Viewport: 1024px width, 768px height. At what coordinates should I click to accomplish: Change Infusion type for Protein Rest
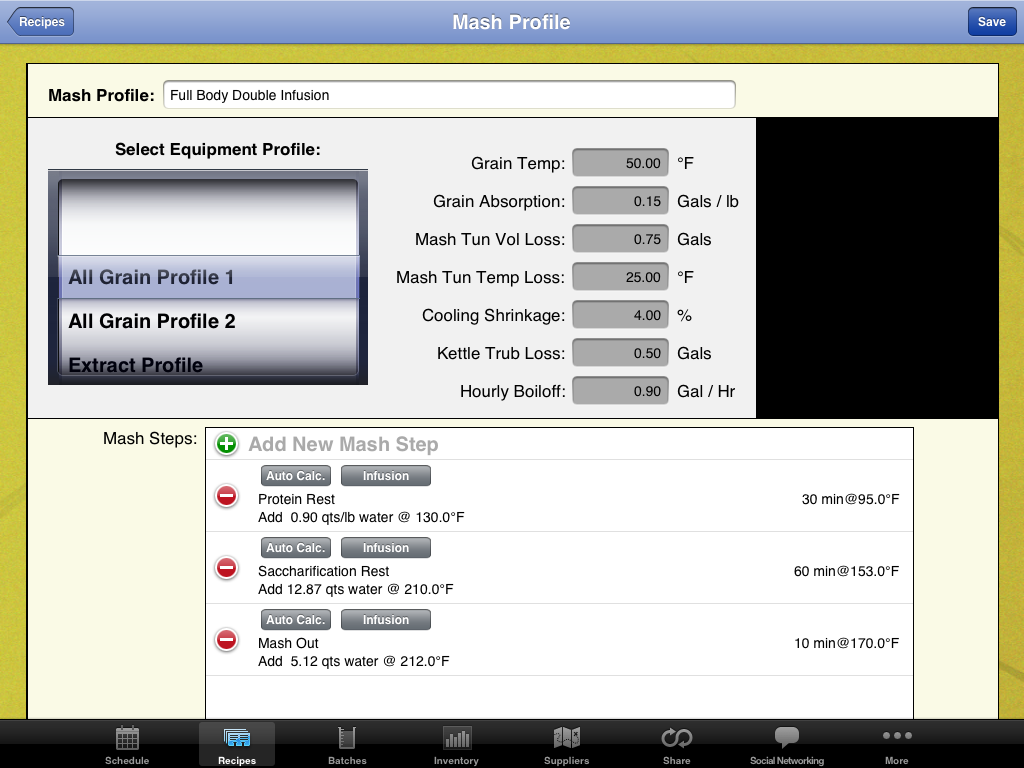(386, 476)
